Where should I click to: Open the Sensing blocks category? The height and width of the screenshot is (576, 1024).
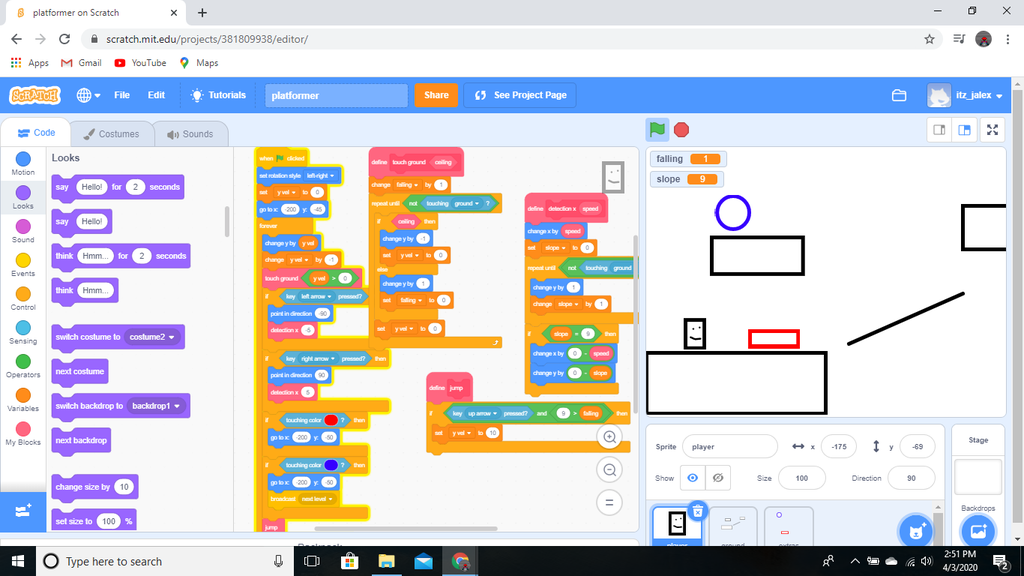[23, 332]
